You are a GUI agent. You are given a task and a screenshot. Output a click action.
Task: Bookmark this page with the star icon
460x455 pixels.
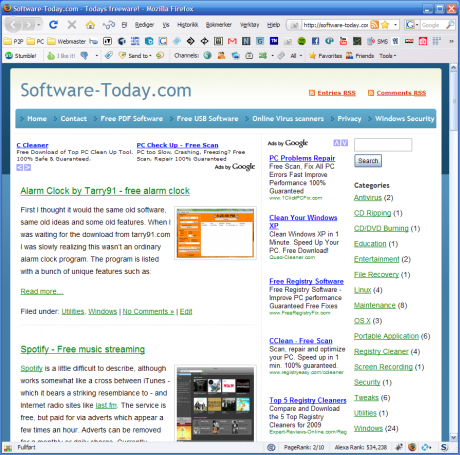coord(385,25)
